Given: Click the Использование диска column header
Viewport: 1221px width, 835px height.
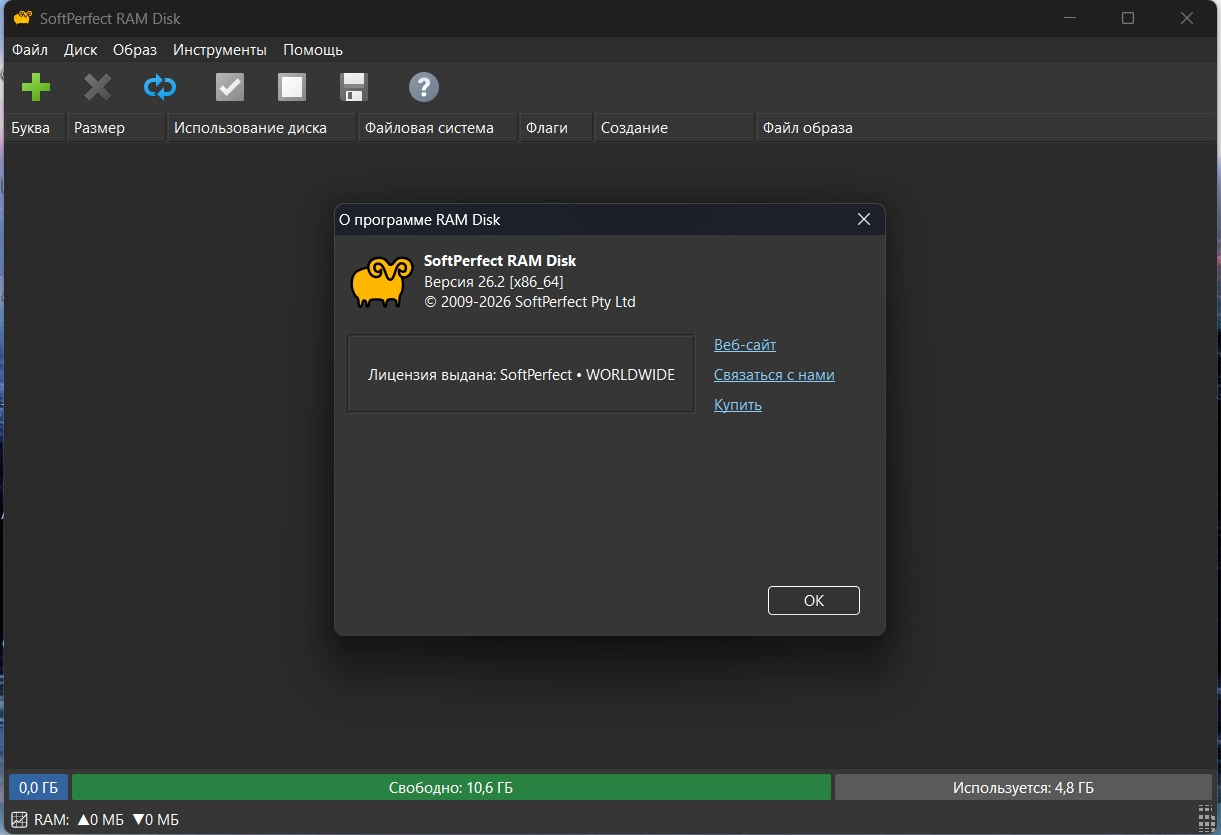Looking at the screenshot, I should pos(261,127).
